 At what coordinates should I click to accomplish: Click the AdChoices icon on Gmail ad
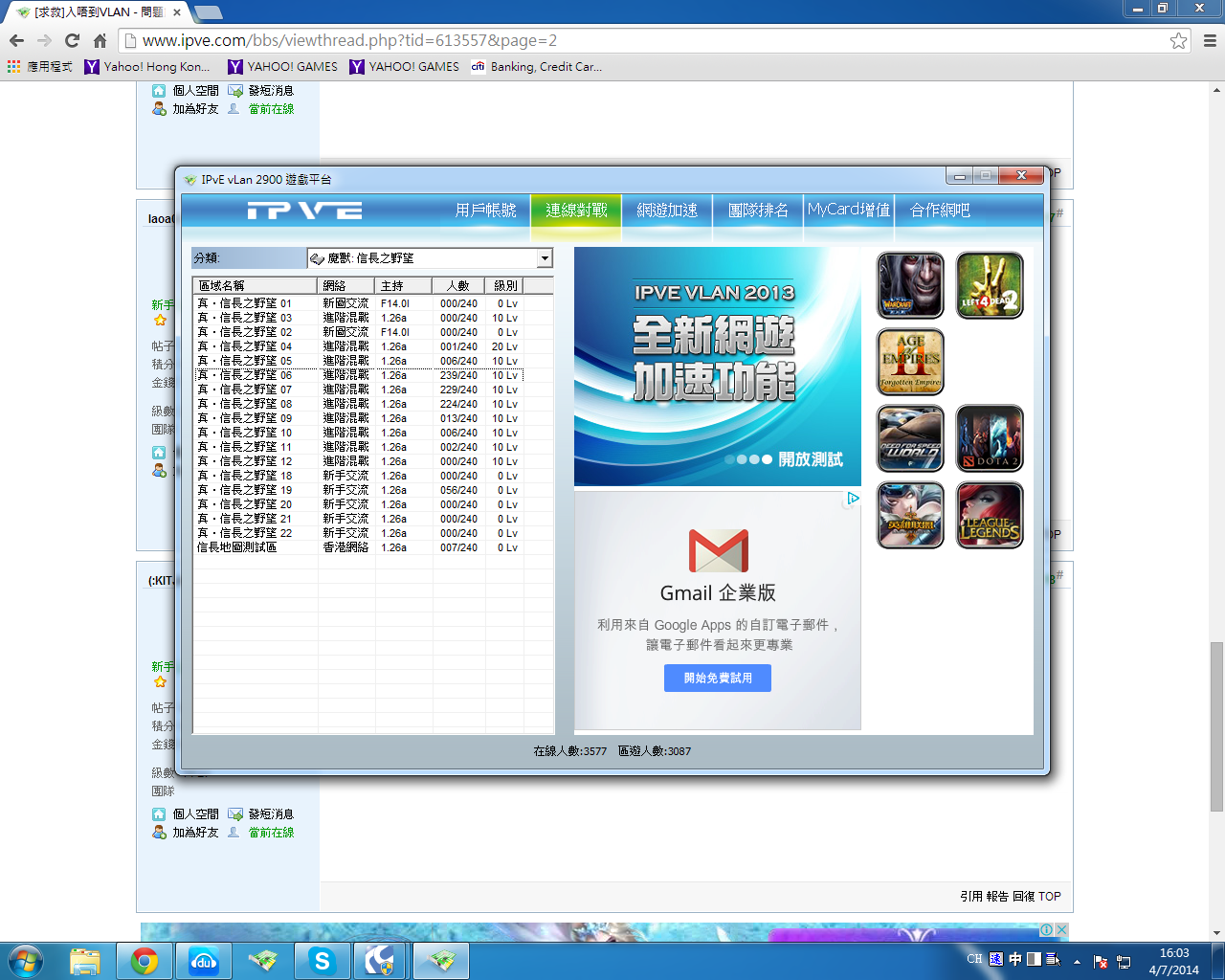tap(853, 499)
